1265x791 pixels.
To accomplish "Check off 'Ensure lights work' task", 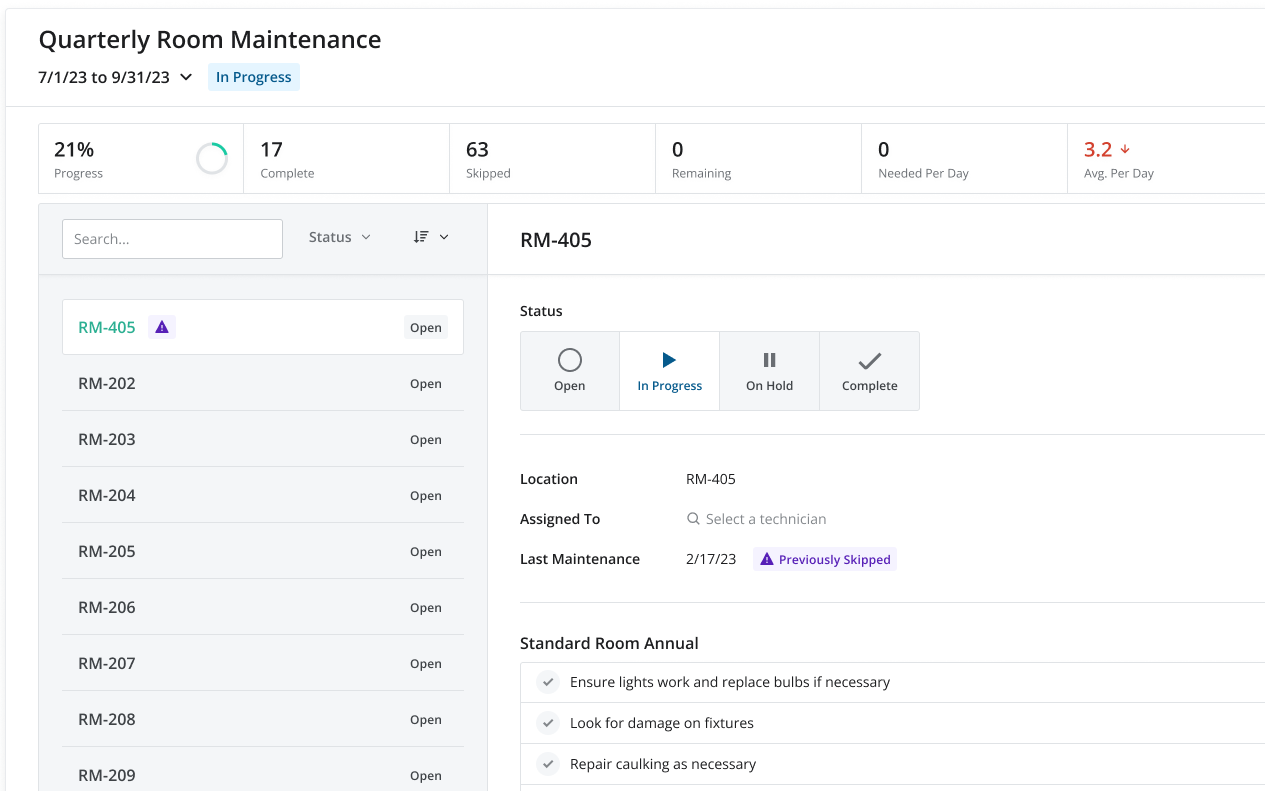I will point(547,682).
